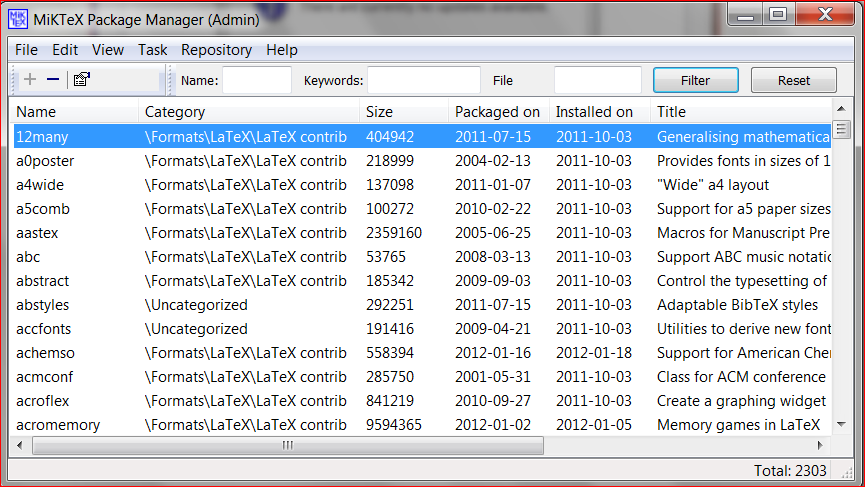Viewport: 865px width, 487px height.
Task: Click the vertical scrollbar up arrow
Action: click(x=841, y=109)
